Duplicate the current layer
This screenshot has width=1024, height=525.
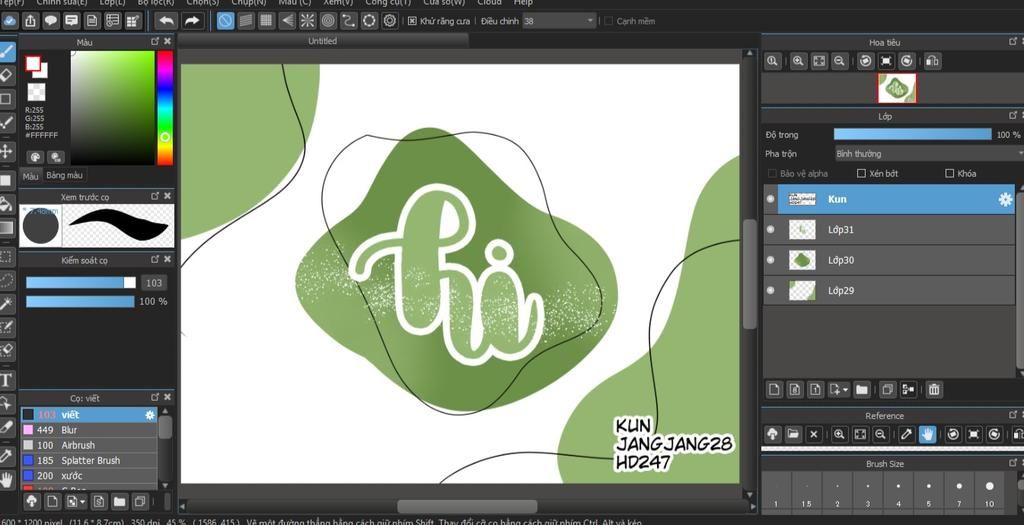click(887, 390)
